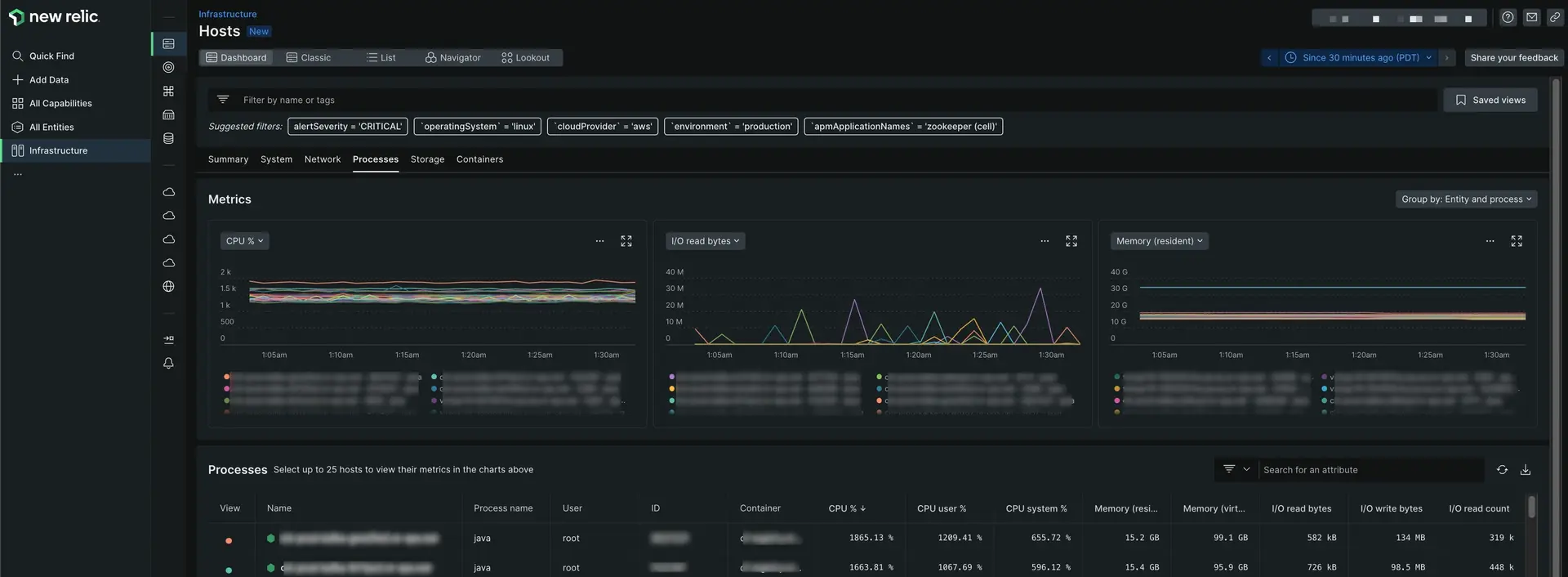Toggle view for the second java process row
Viewport: 1568px width, 577px height.
229,570
